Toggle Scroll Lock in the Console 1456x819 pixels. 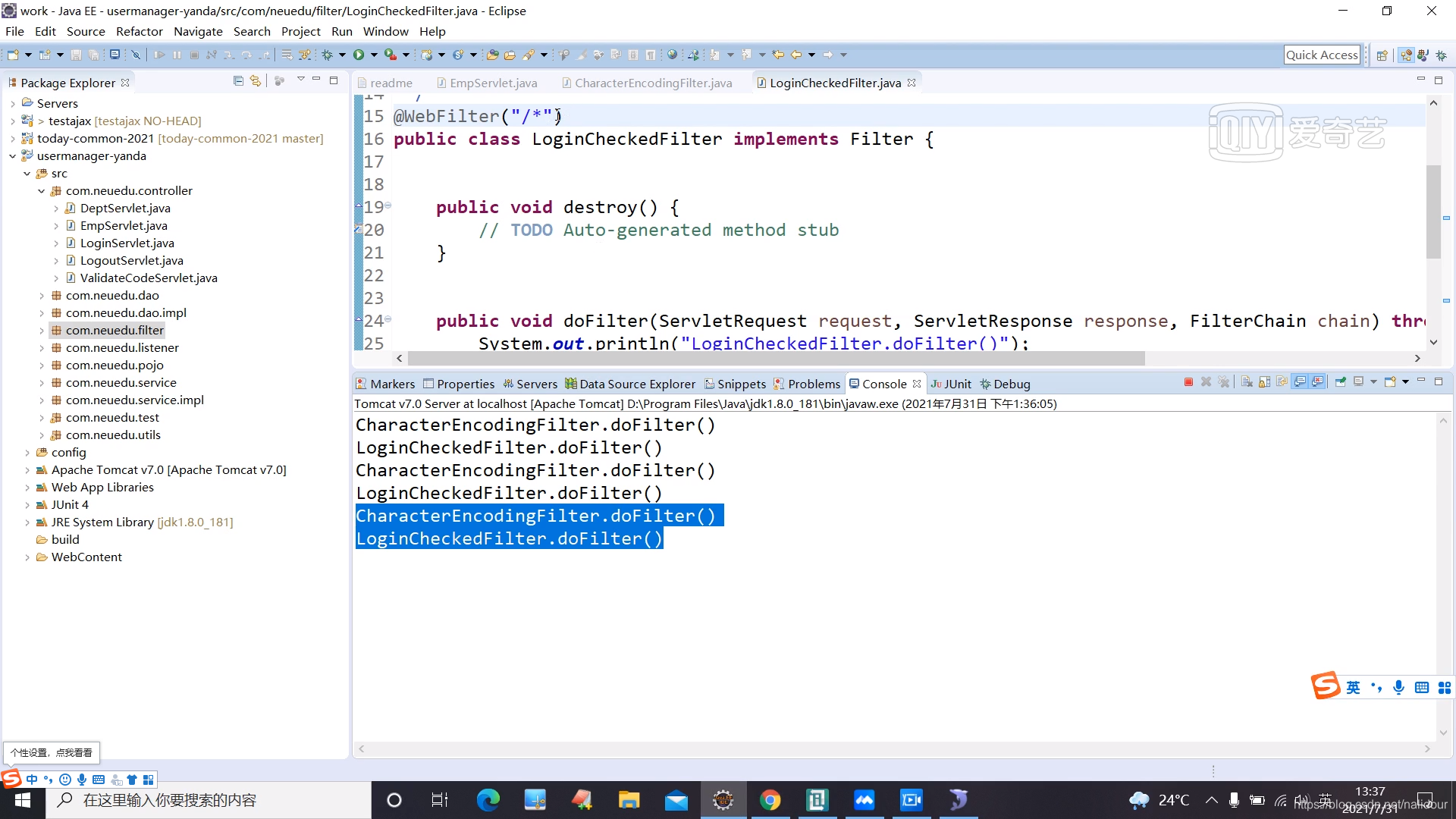[x=1264, y=382]
